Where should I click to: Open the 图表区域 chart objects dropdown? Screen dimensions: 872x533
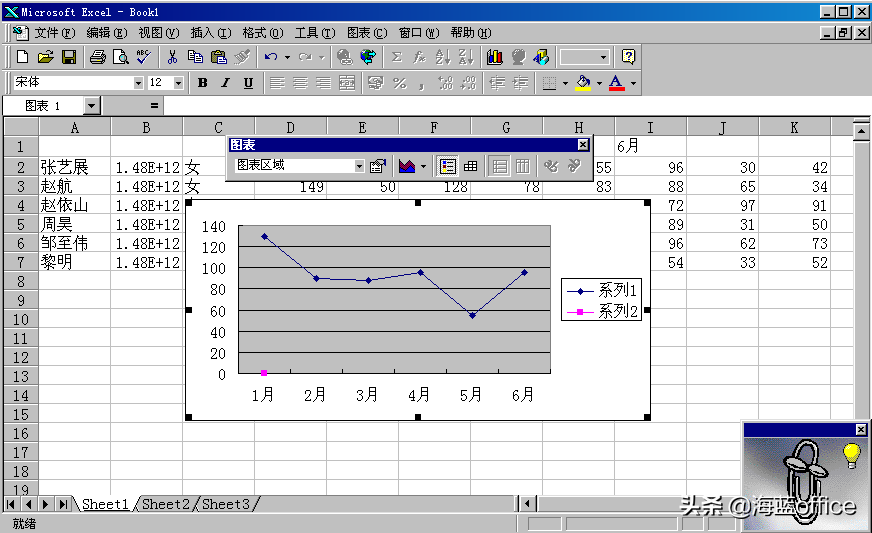[x=359, y=166]
